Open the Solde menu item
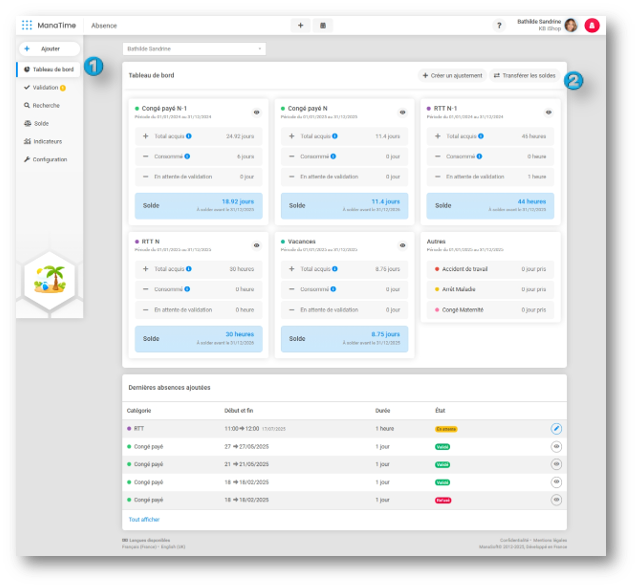This screenshot has width=637, height=587. coord(36,123)
